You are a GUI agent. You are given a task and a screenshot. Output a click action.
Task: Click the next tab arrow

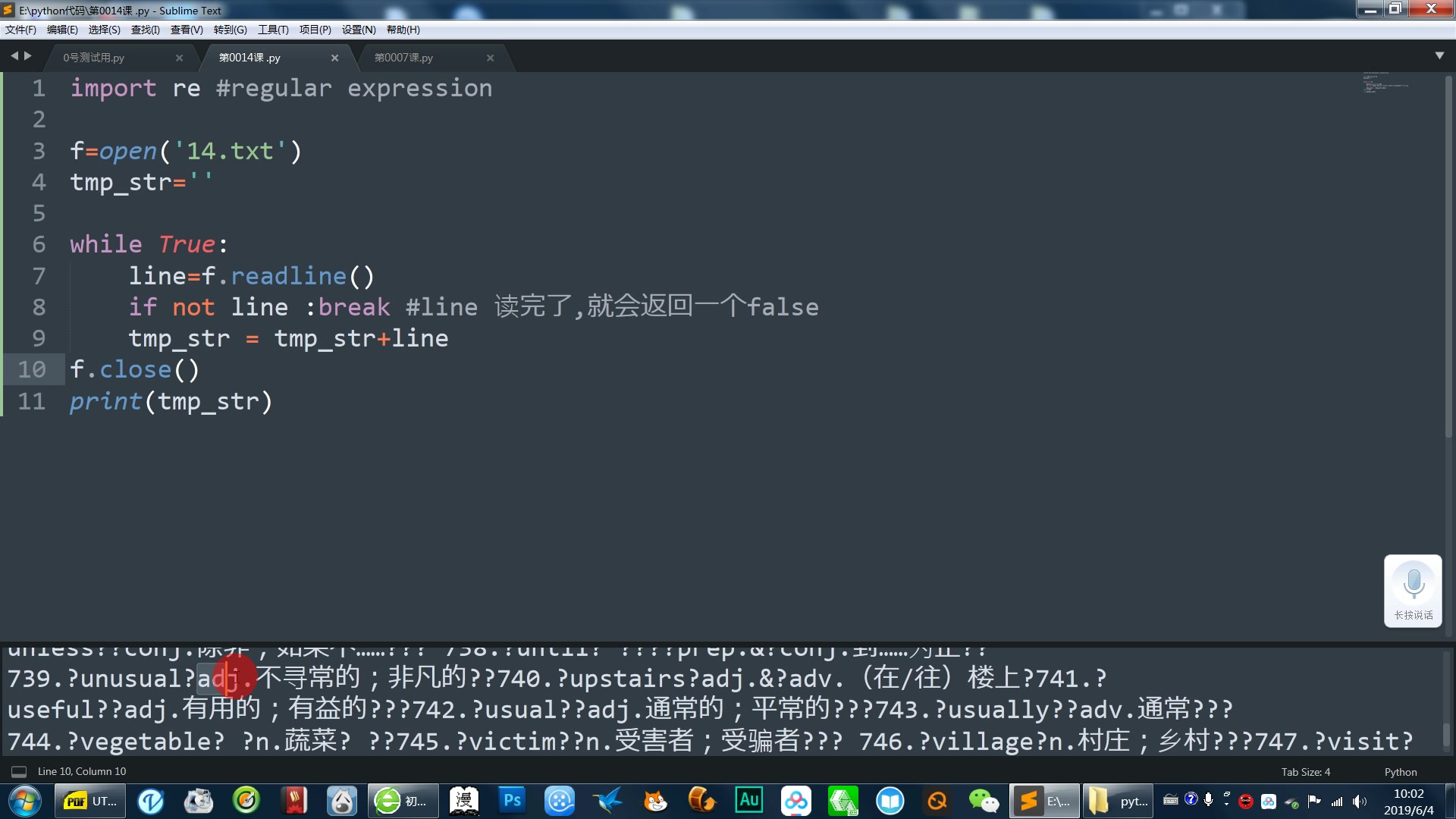click(x=28, y=56)
